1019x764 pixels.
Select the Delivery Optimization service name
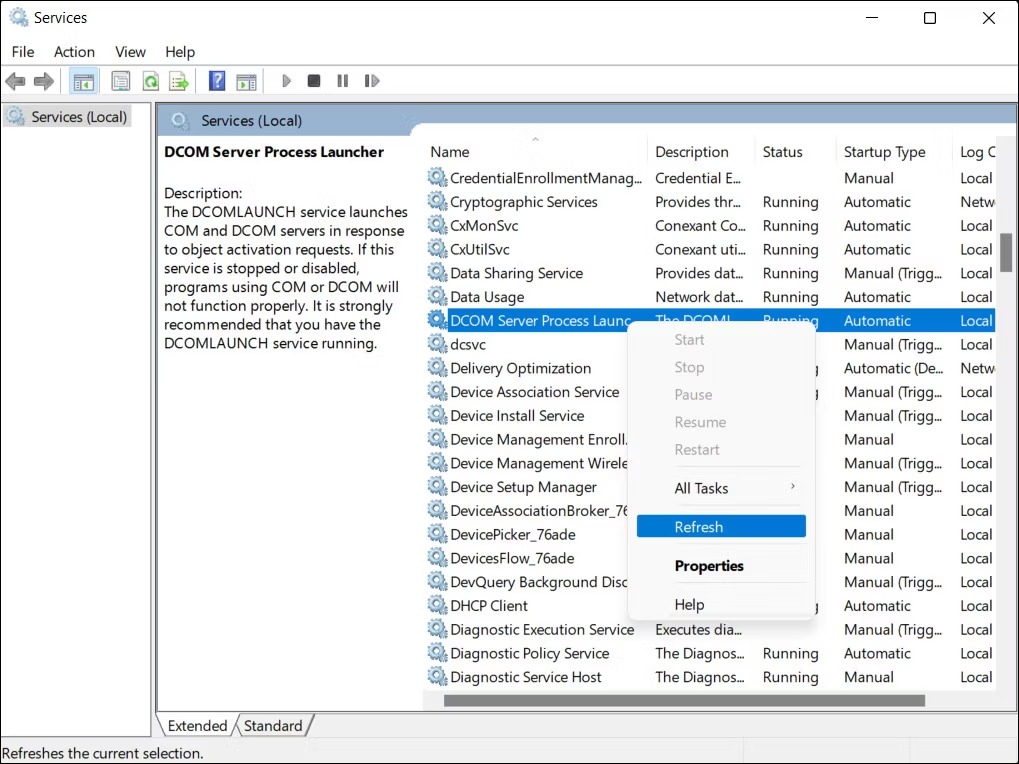click(x=521, y=368)
